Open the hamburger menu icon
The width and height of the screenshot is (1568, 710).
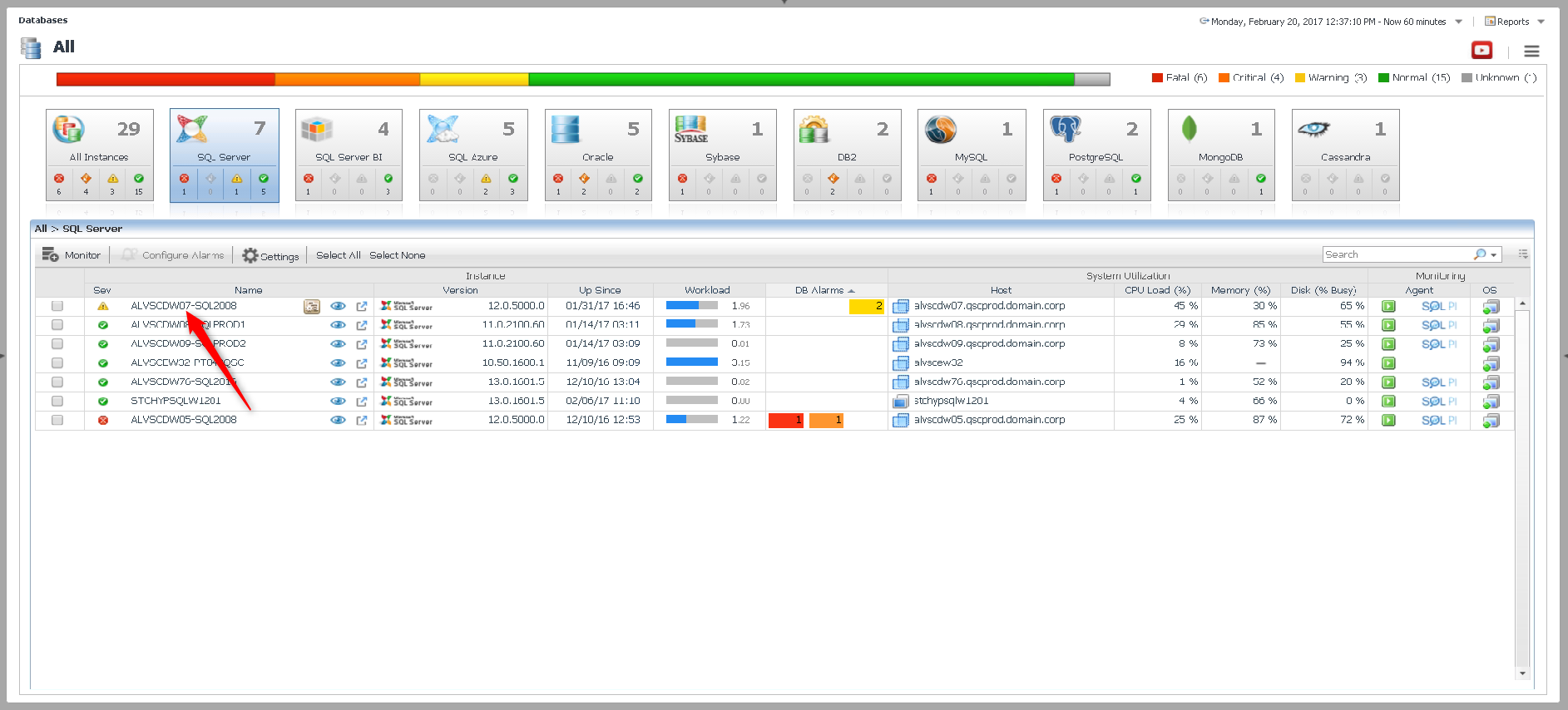(x=1531, y=52)
